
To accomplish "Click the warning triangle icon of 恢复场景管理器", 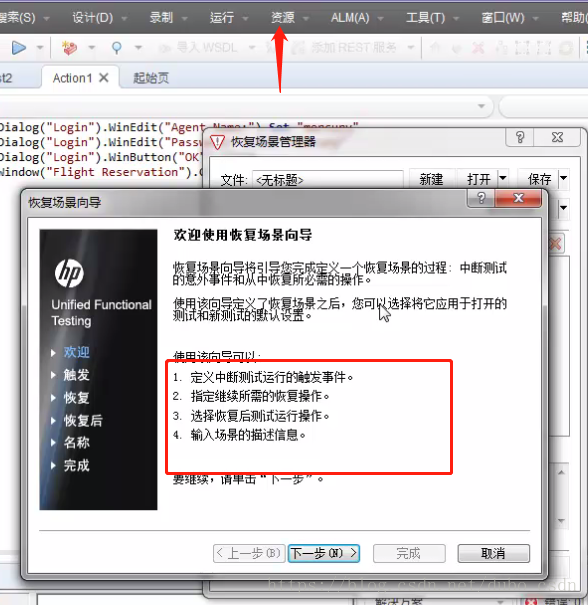I will [217, 142].
